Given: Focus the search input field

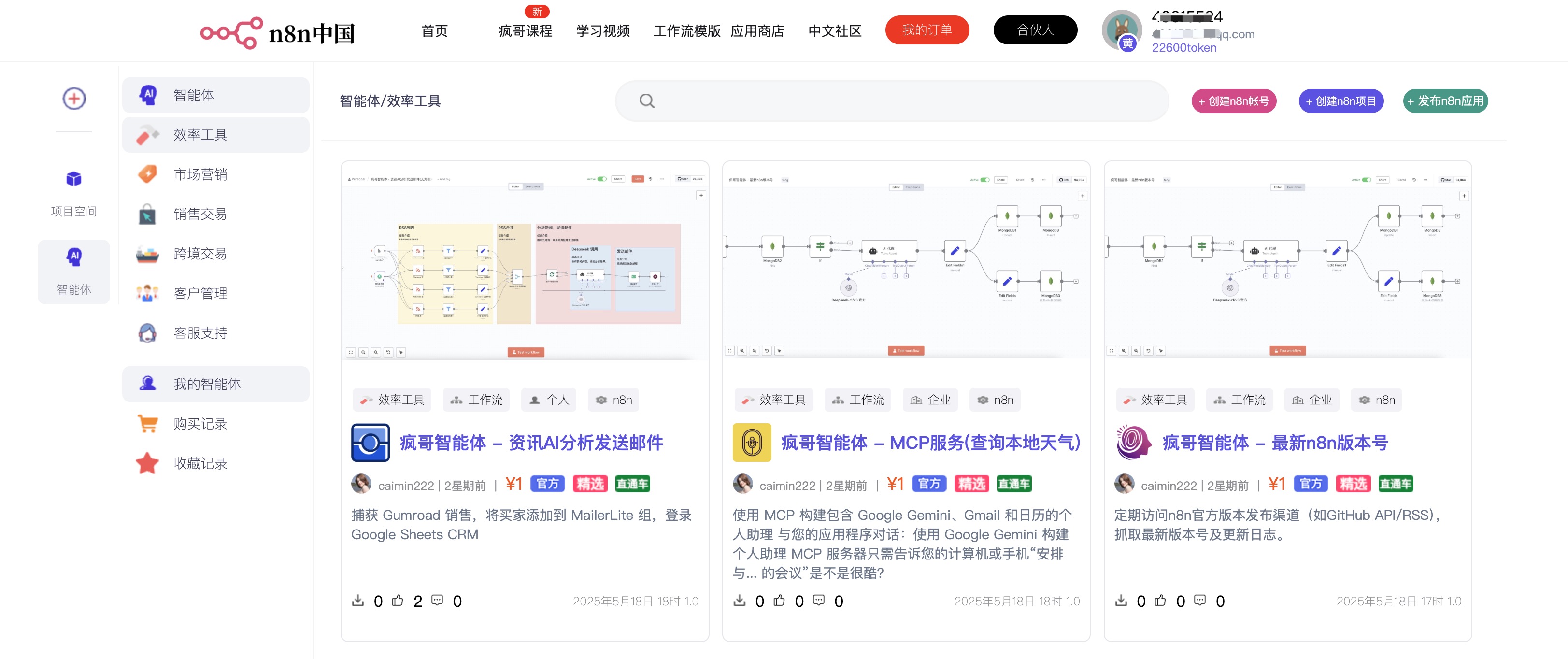Looking at the screenshot, I should pos(892,101).
